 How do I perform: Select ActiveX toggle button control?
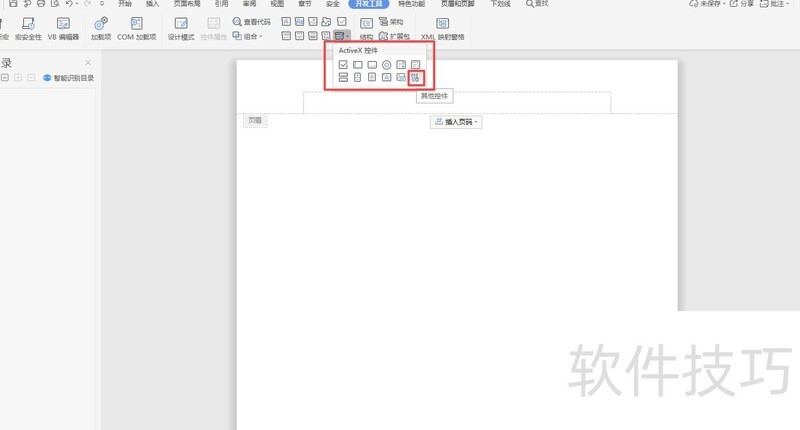[343, 78]
